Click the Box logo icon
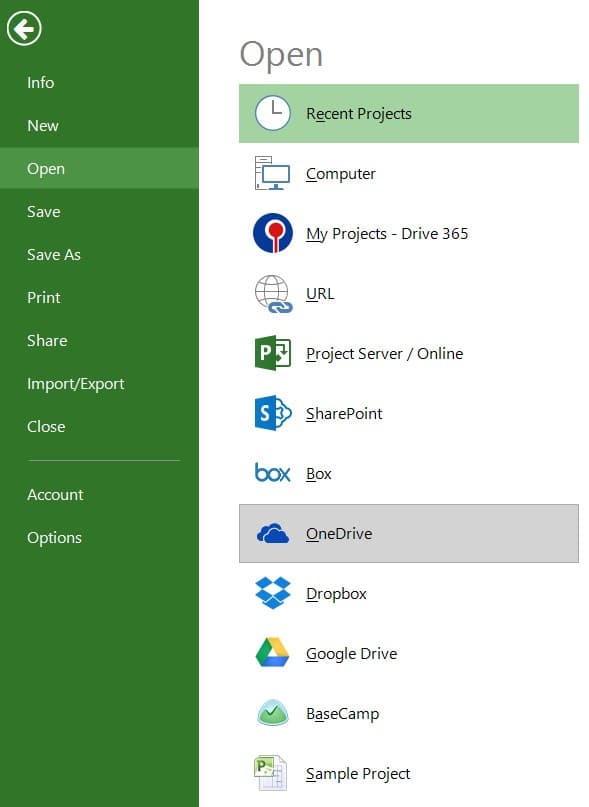This screenshot has width=589, height=807. tap(272, 472)
